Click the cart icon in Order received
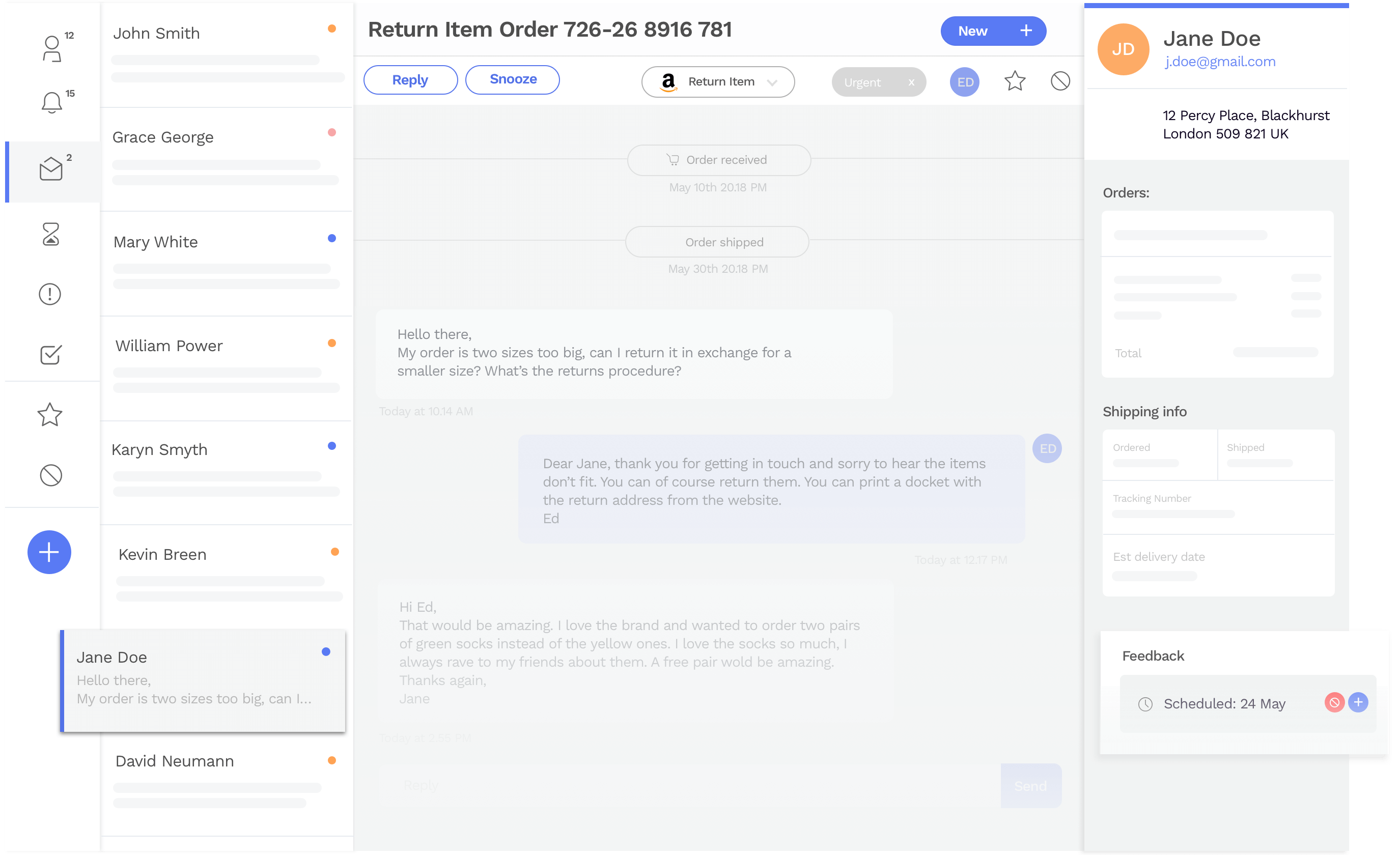The height and width of the screenshot is (855, 1400). tap(673, 160)
